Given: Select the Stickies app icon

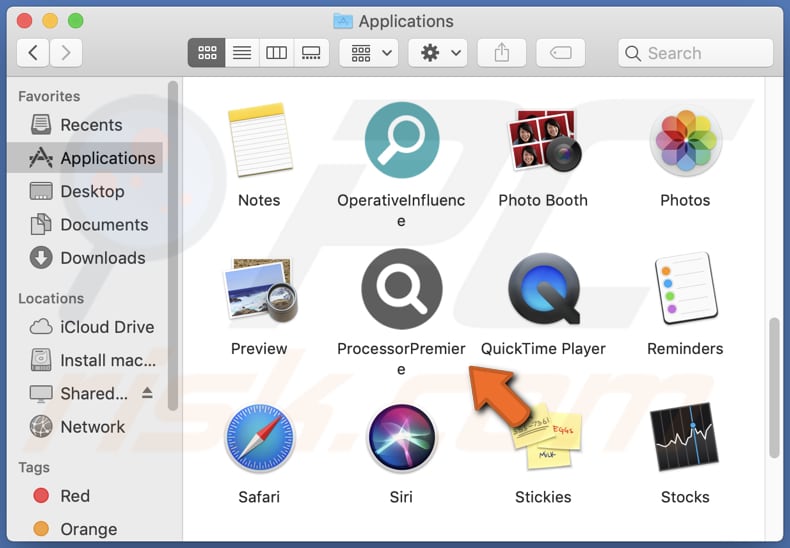Looking at the screenshot, I should (x=546, y=436).
